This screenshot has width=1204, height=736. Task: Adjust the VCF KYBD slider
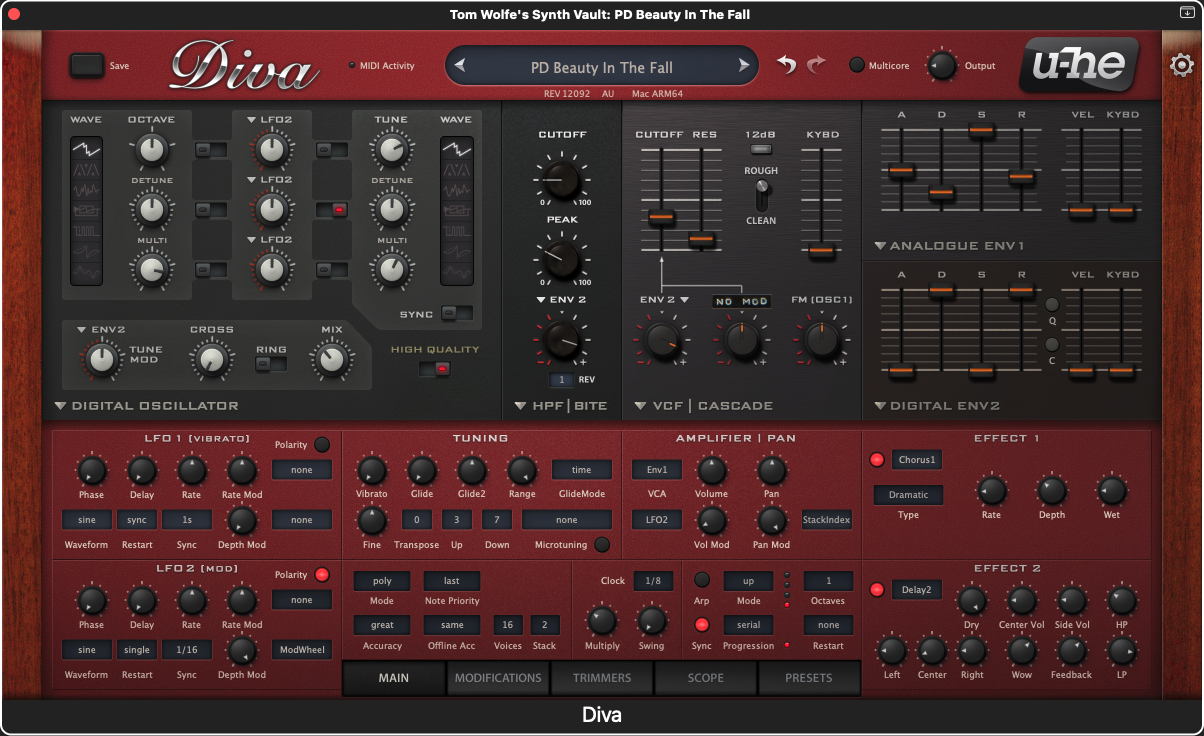[822, 250]
